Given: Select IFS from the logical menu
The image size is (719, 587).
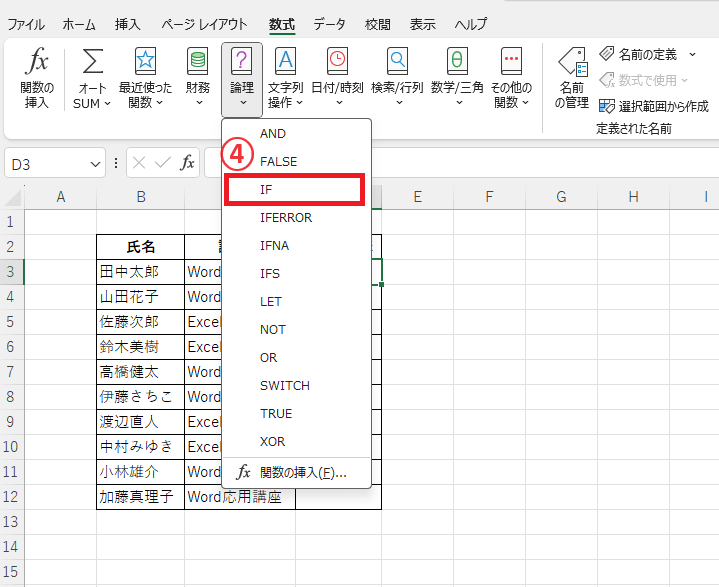Looking at the screenshot, I should click(x=296, y=273).
